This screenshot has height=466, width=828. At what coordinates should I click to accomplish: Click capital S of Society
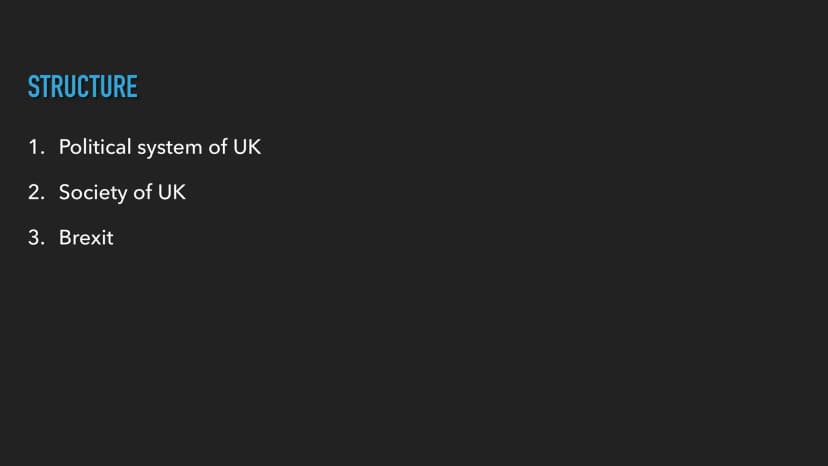(x=64, y=192)
